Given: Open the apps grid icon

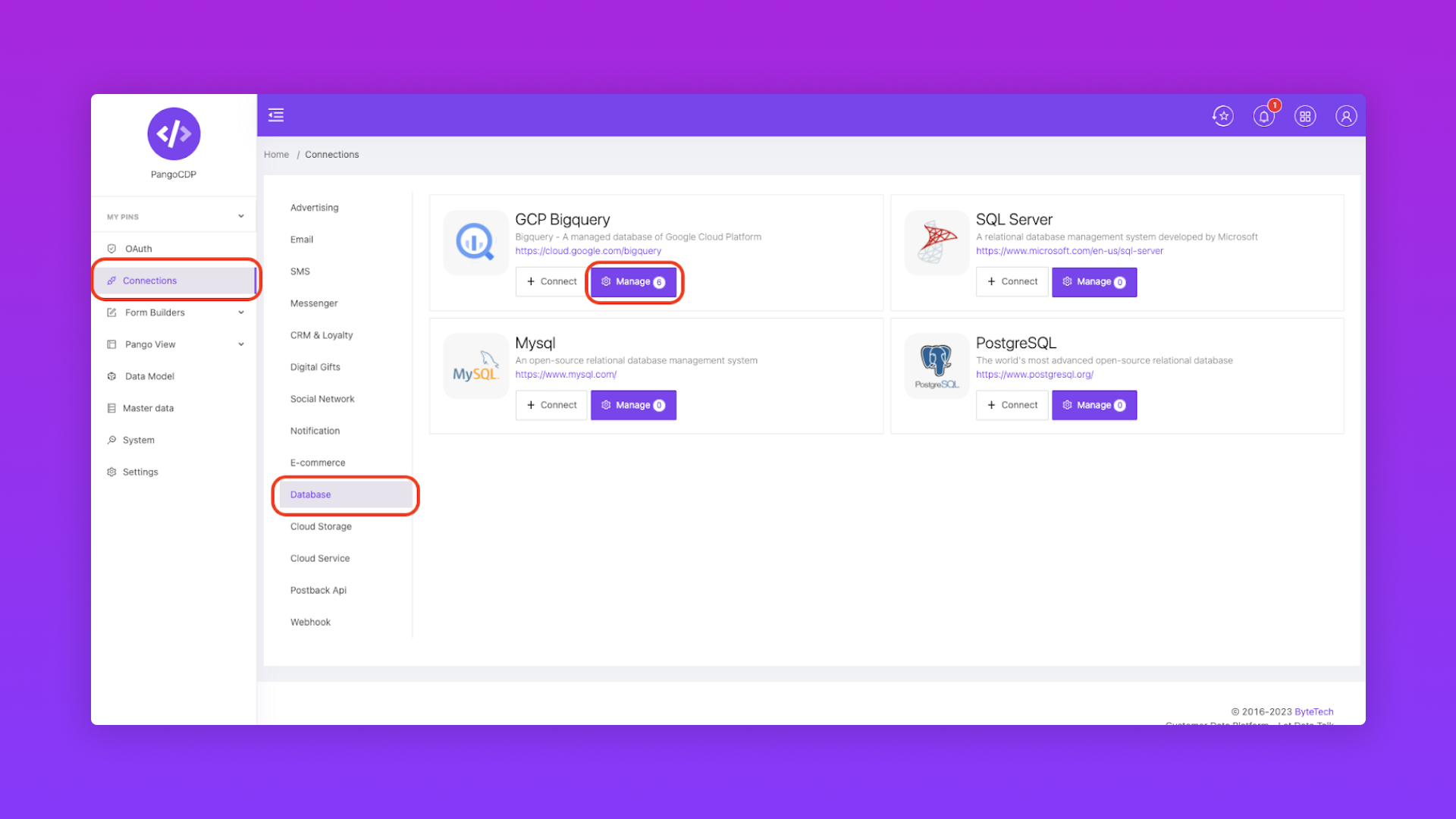Looking at the screenshot, I should (x=1305, y=116).
